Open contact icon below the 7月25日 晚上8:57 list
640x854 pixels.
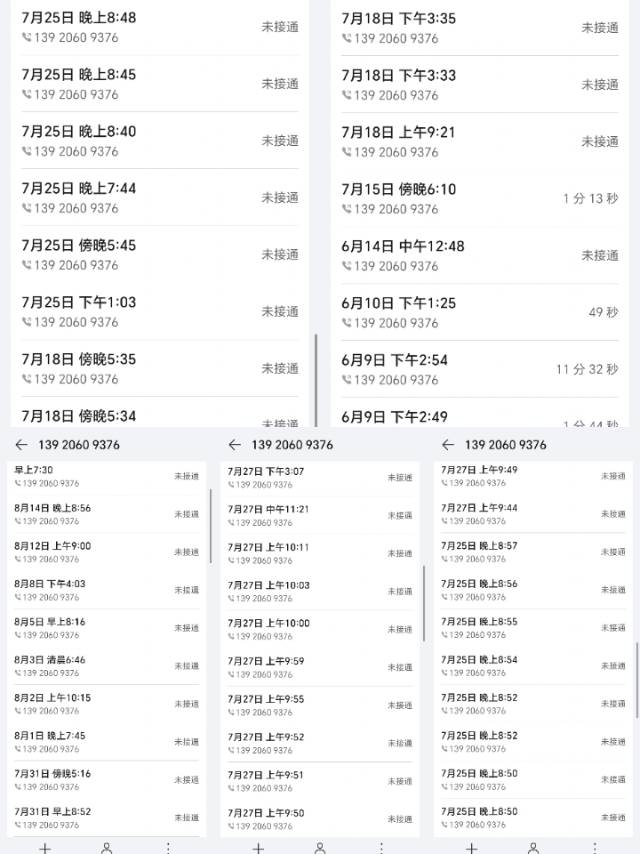click(534, 848)
